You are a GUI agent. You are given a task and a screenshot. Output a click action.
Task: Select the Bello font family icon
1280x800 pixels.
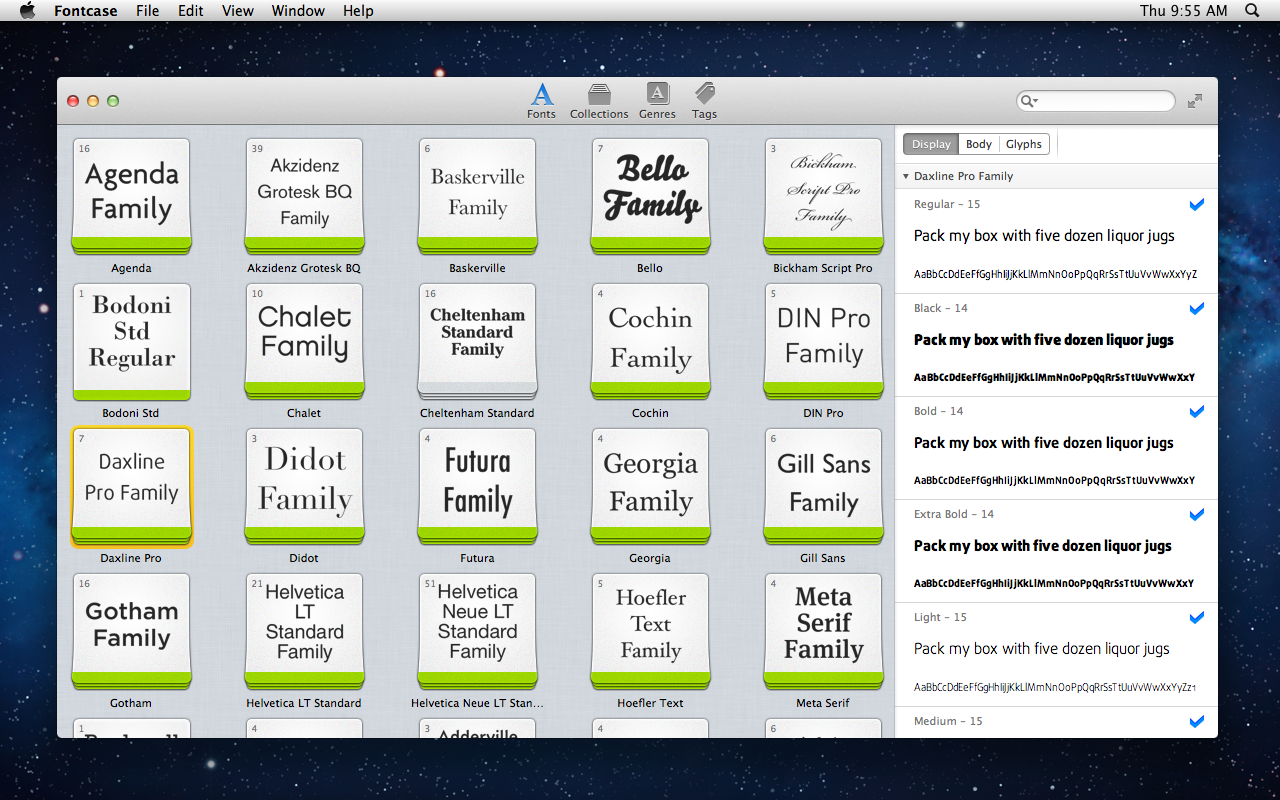[x=650, y=195]
